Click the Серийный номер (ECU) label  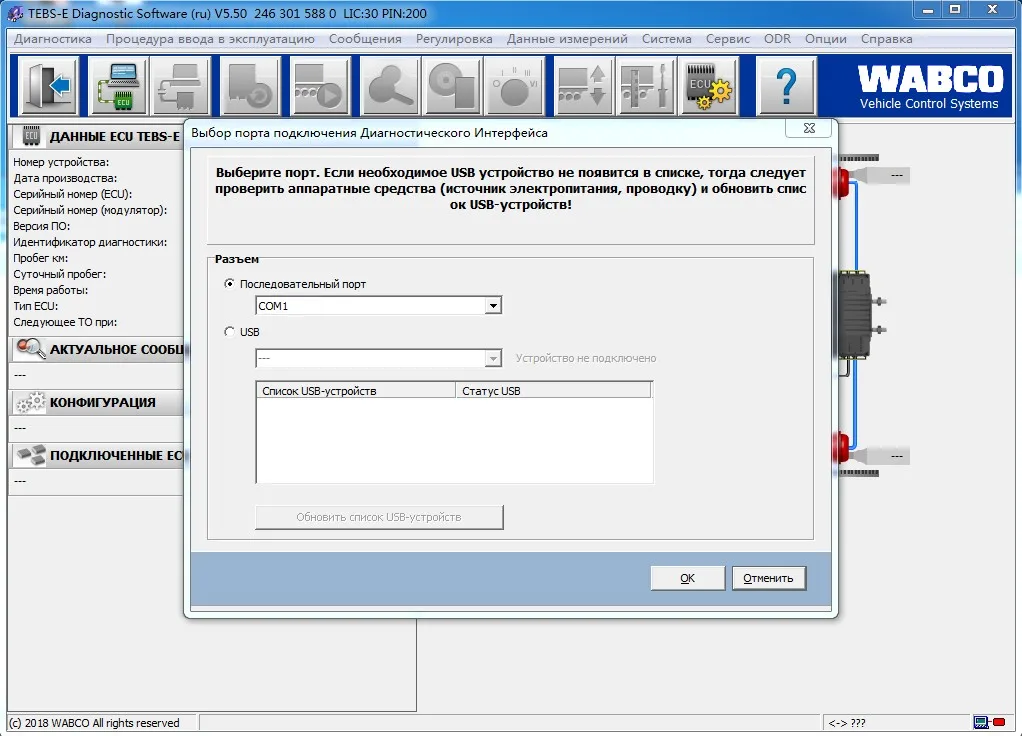pos(72,194)
